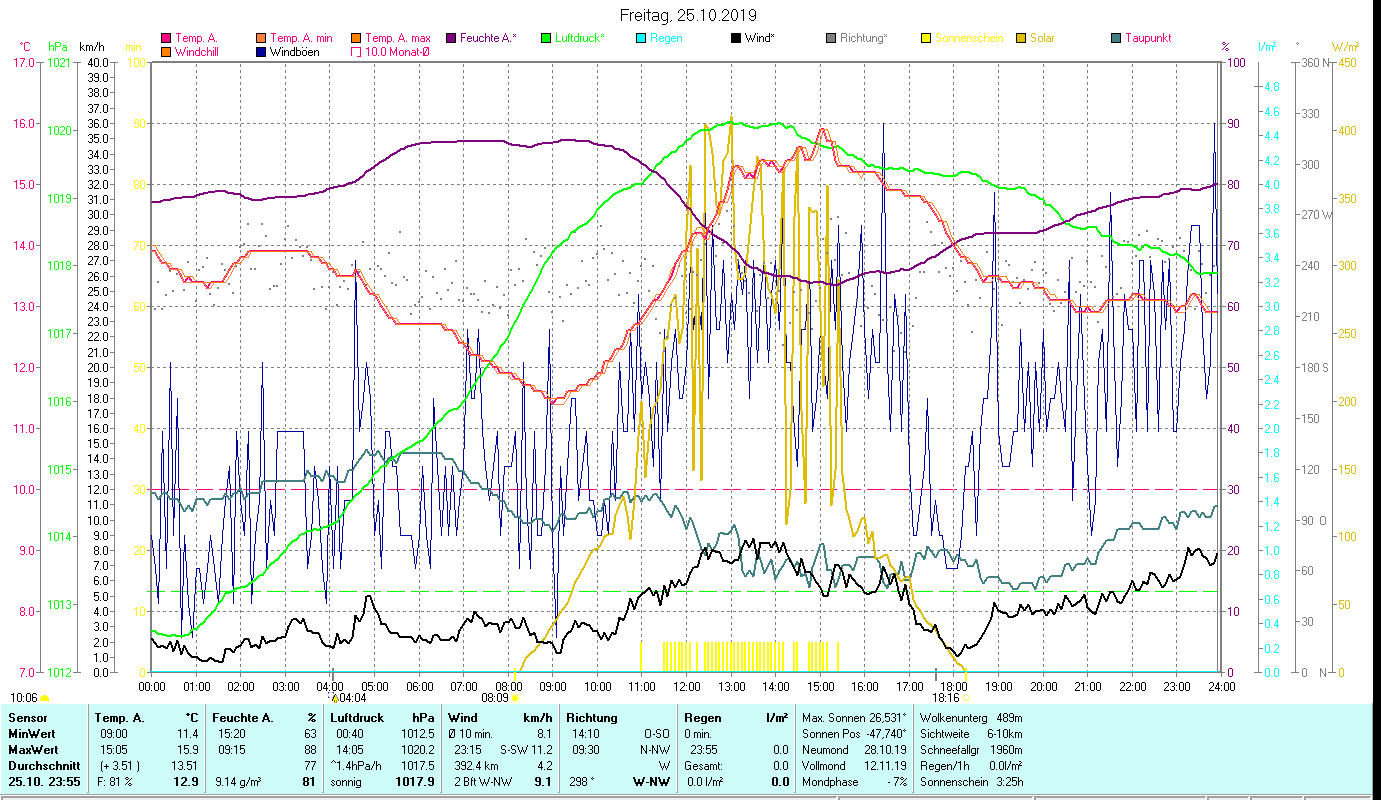The image size is (1381, 800).
Task: Click the Windböen legend label
Action: click(x=295, y=52)
